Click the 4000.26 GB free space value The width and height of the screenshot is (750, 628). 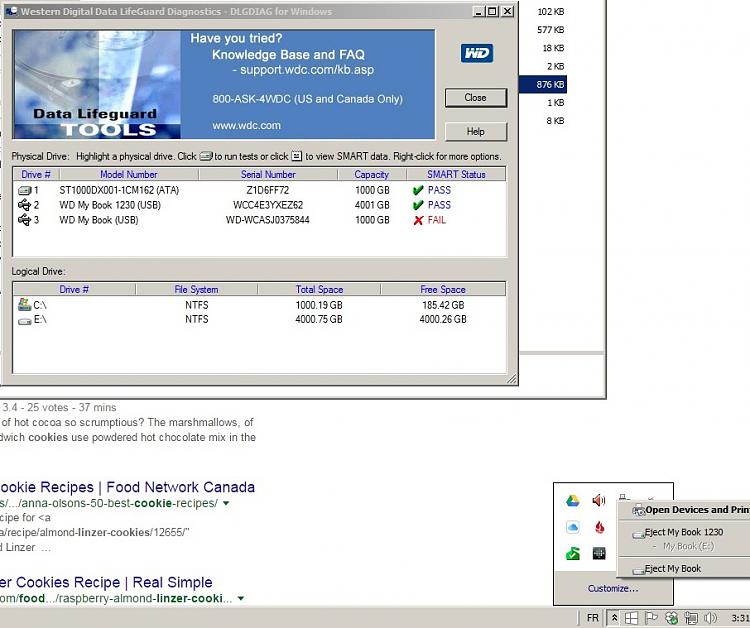pos(443,320)
